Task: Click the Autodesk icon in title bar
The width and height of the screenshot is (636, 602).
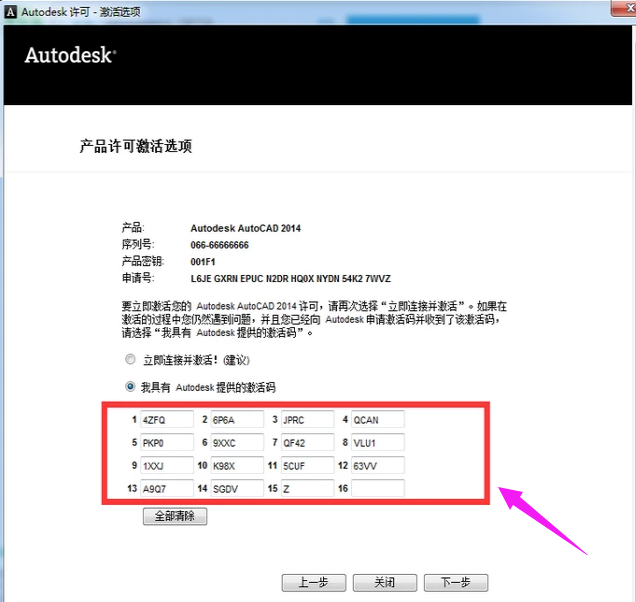Action: tap(12, 11)
